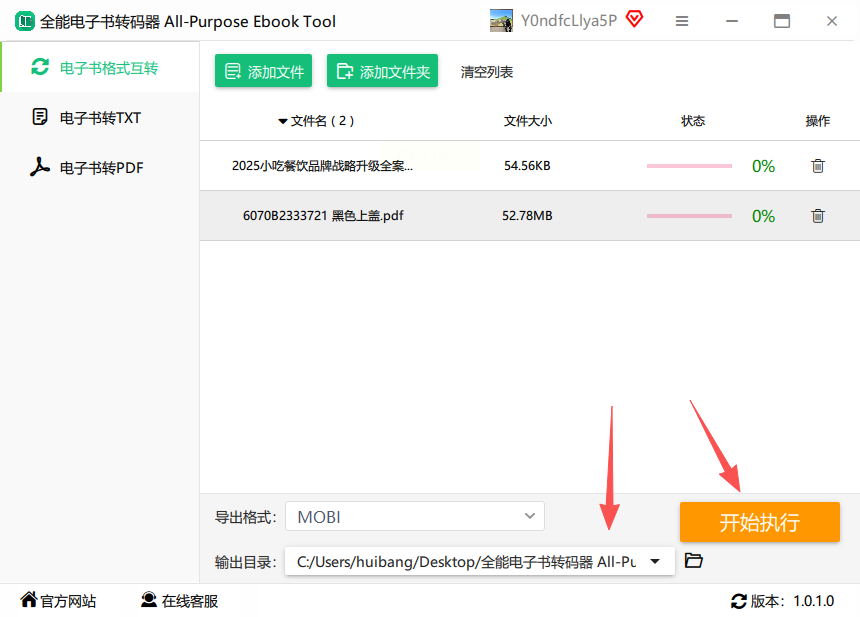Browse output folder with folder icon
The width and height of the screenshot is (860, 617).
coord(694,561)
